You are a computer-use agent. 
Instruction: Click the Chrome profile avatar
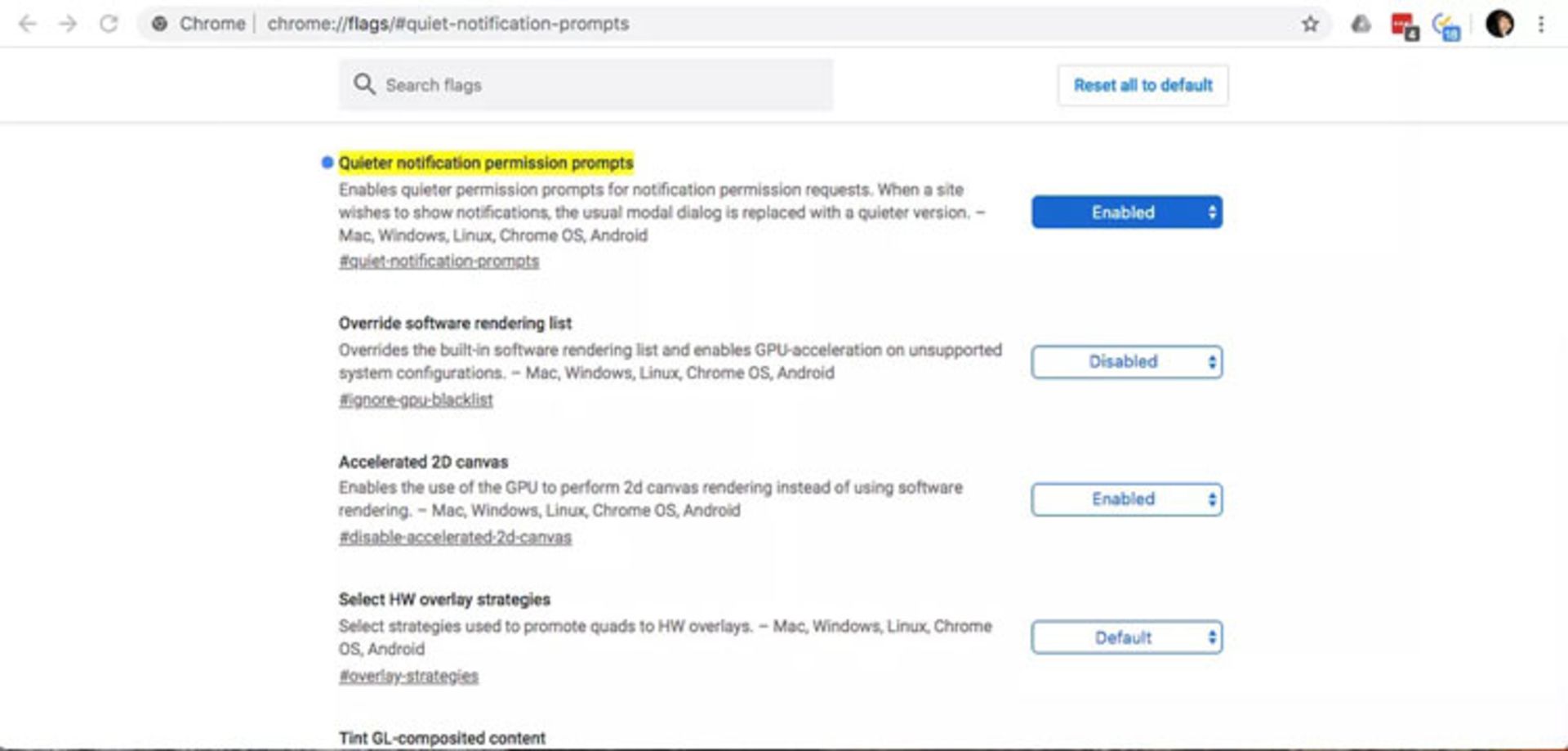pos(1499,24)
